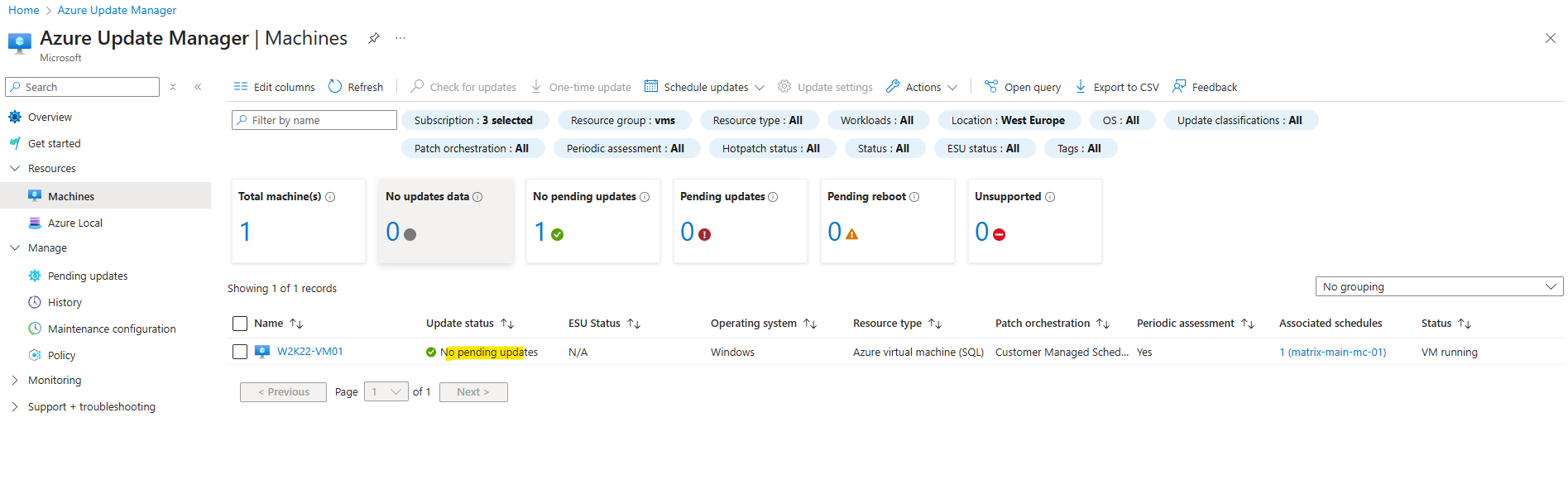
Task: Expand Support + troubleshooting section
Action: pyautogui.click(x=15, y=407)
